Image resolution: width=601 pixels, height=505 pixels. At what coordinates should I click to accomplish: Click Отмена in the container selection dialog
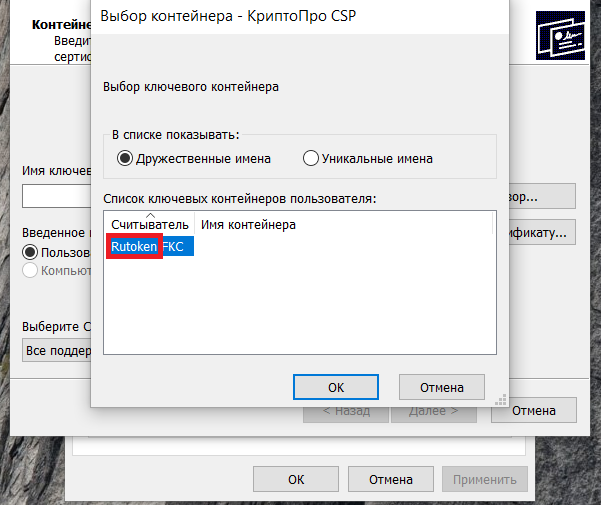coord(442,387)
